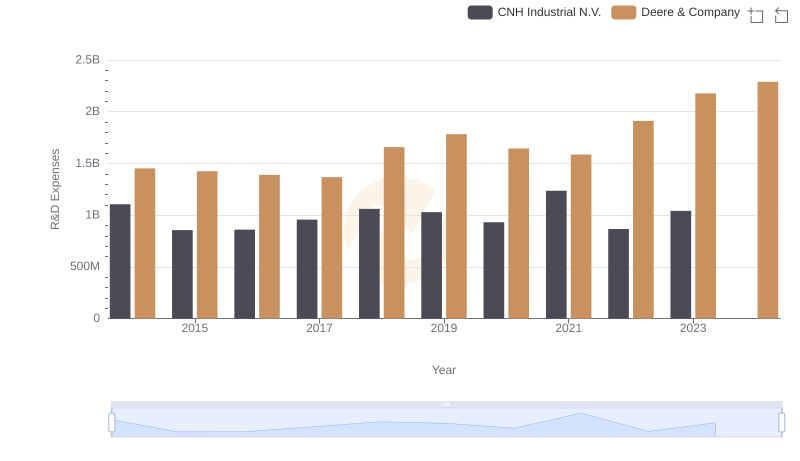800x461 pixels.
Task: Toggle CNH Industrial N.V. legend series
Action: 534,12
